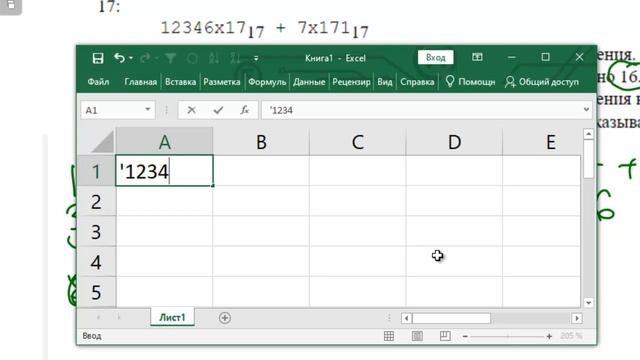Image resolution: width=640 pixels, height=360 pixels.
Task: Confirm cell entry with the checkmark icon
Action: [218, 110]
